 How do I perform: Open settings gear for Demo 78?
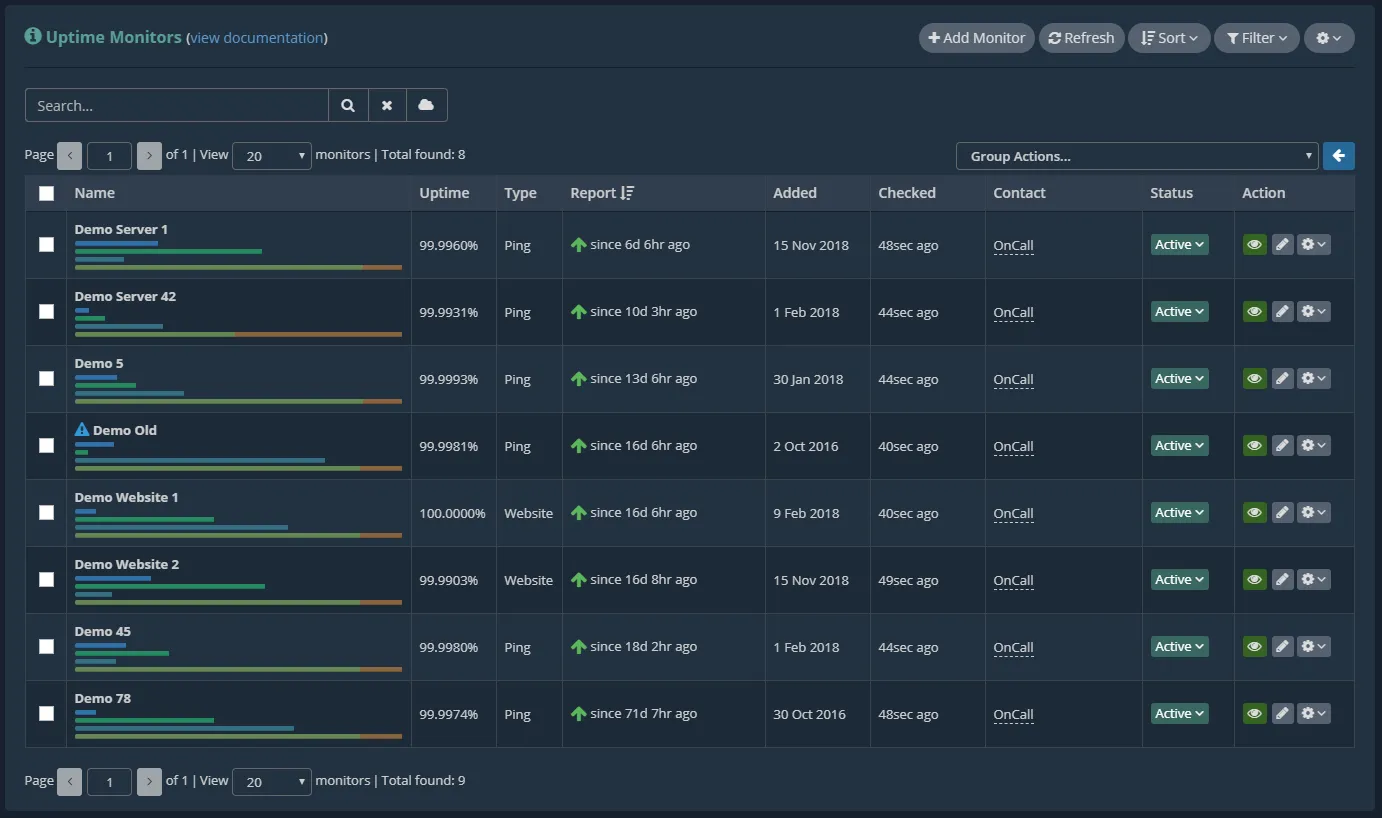pos(1313,713)
